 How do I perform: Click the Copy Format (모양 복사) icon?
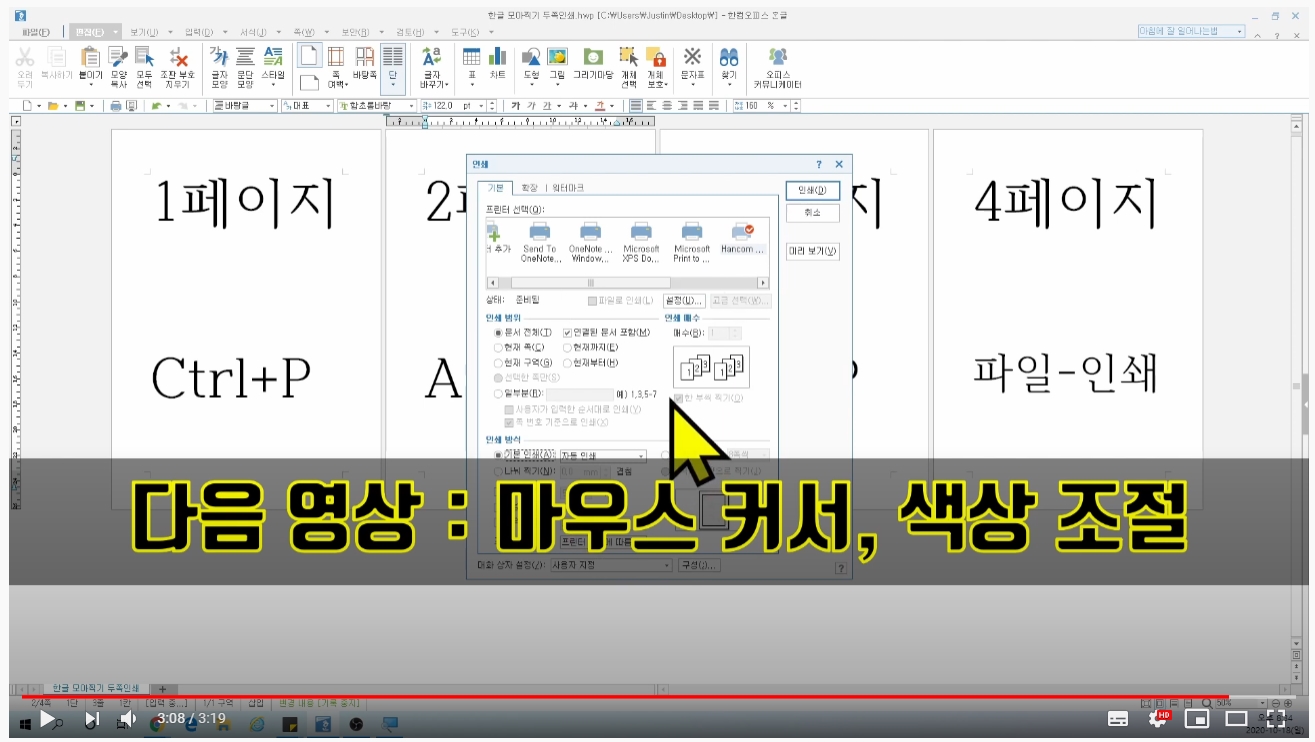pyautogui.click(x=119, y=57)
